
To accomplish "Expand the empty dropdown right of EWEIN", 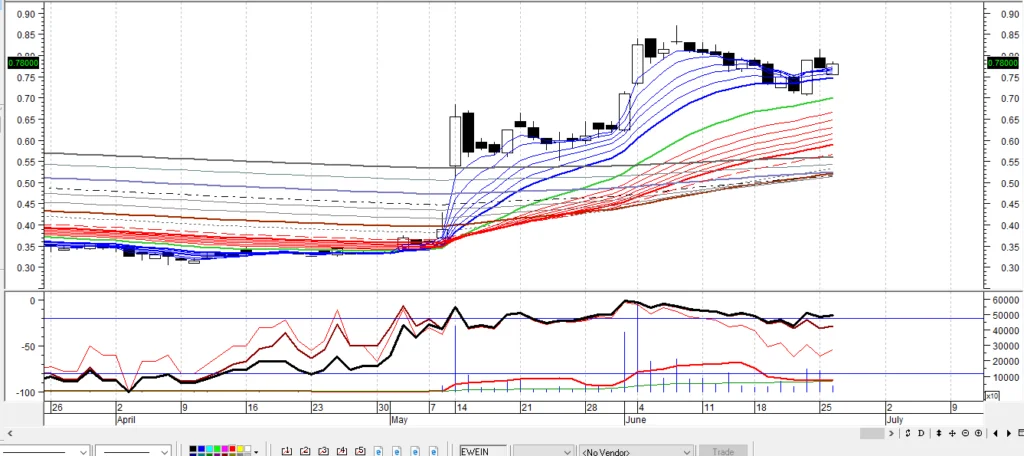I will (x=567, y=452).
